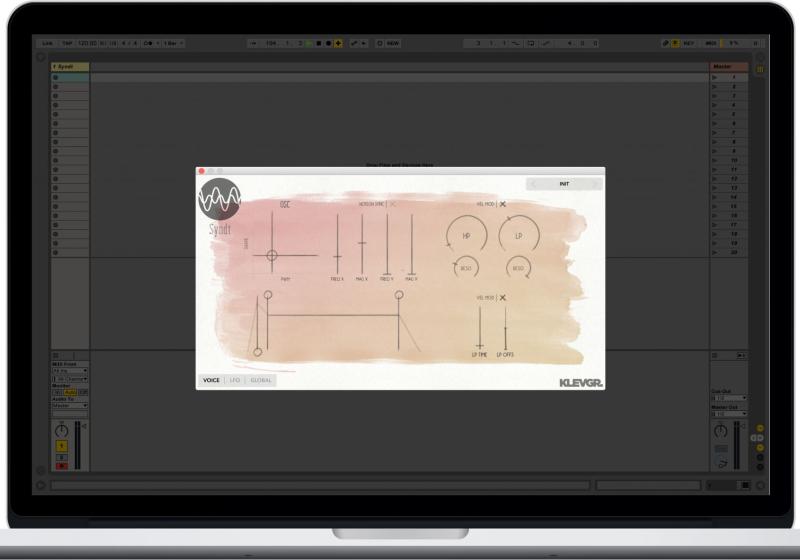Switch to the GLOBAL tab
This screenshot has width=800, height=560.
tap(261, 380)
